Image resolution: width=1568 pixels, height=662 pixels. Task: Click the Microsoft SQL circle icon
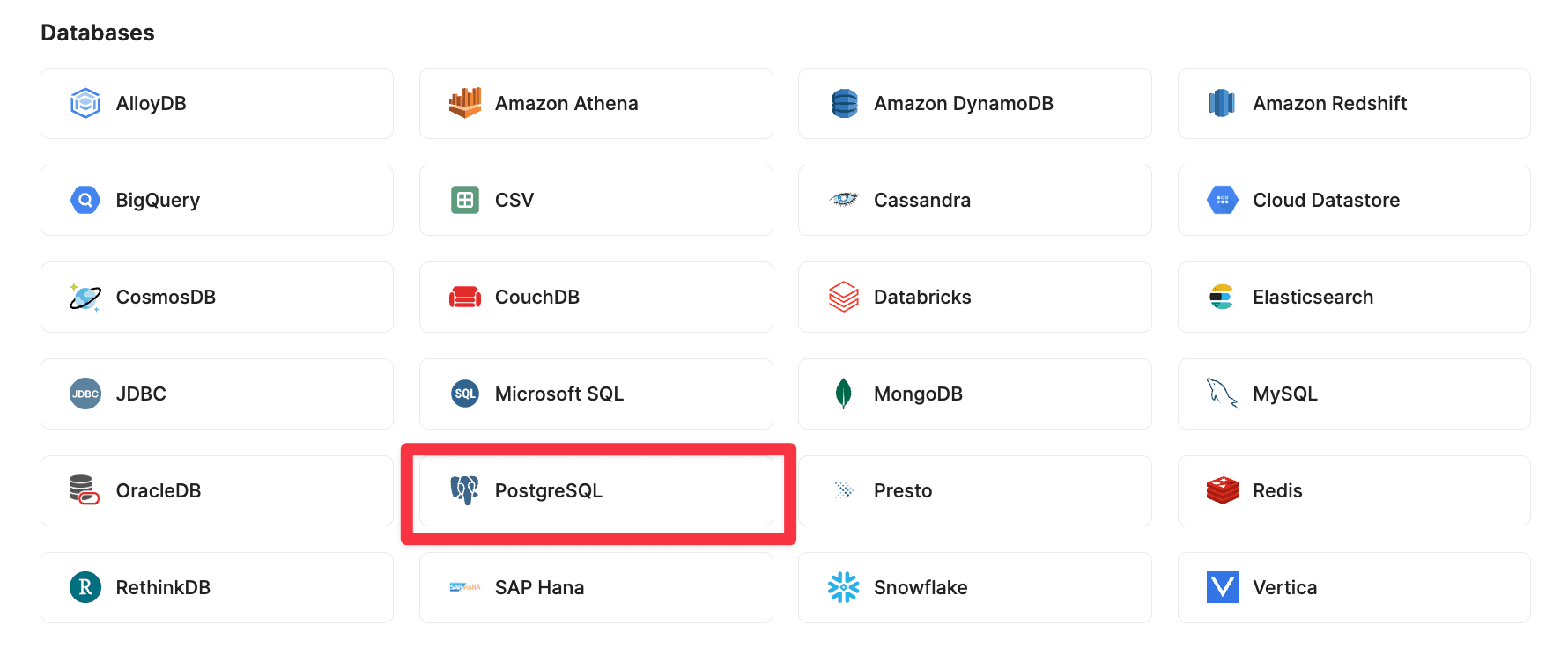coord(464,394)
